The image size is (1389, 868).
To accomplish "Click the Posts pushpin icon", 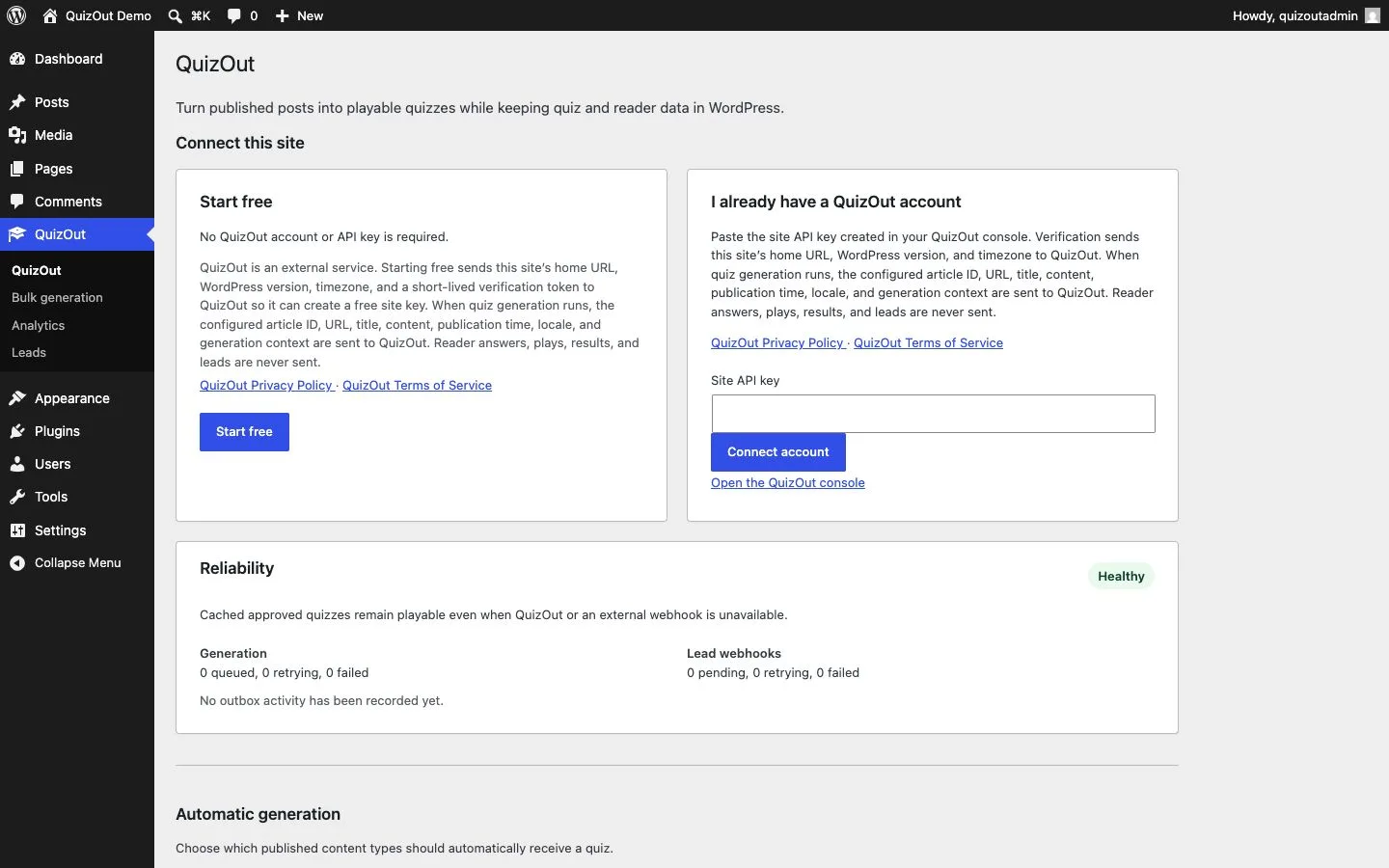I will tap(17, 102).
